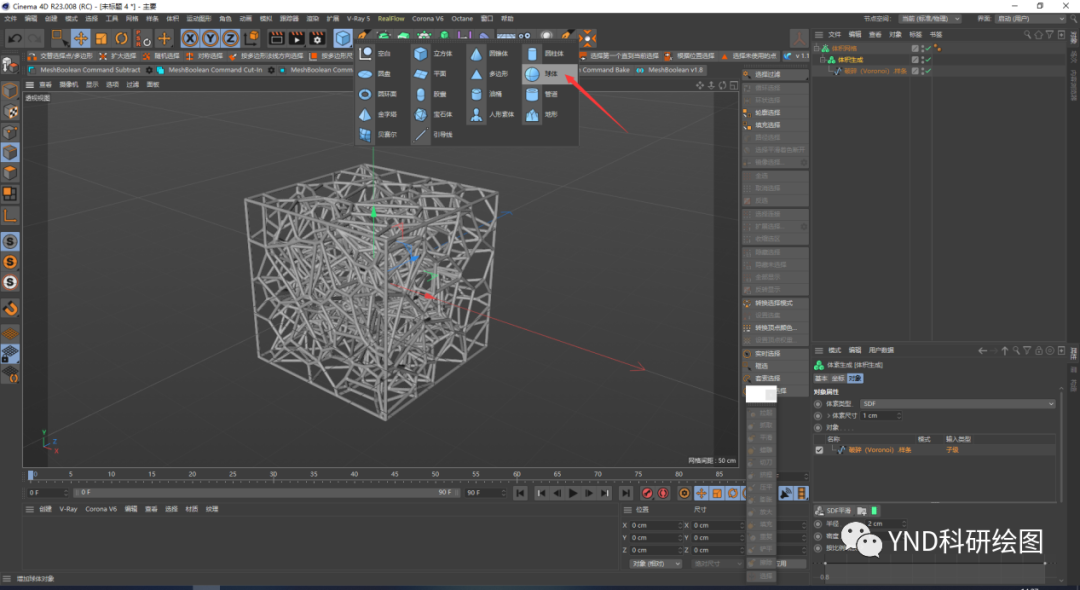Switch to Texture mode in left sidebar

pyautogui.click(x=10, y=112)
